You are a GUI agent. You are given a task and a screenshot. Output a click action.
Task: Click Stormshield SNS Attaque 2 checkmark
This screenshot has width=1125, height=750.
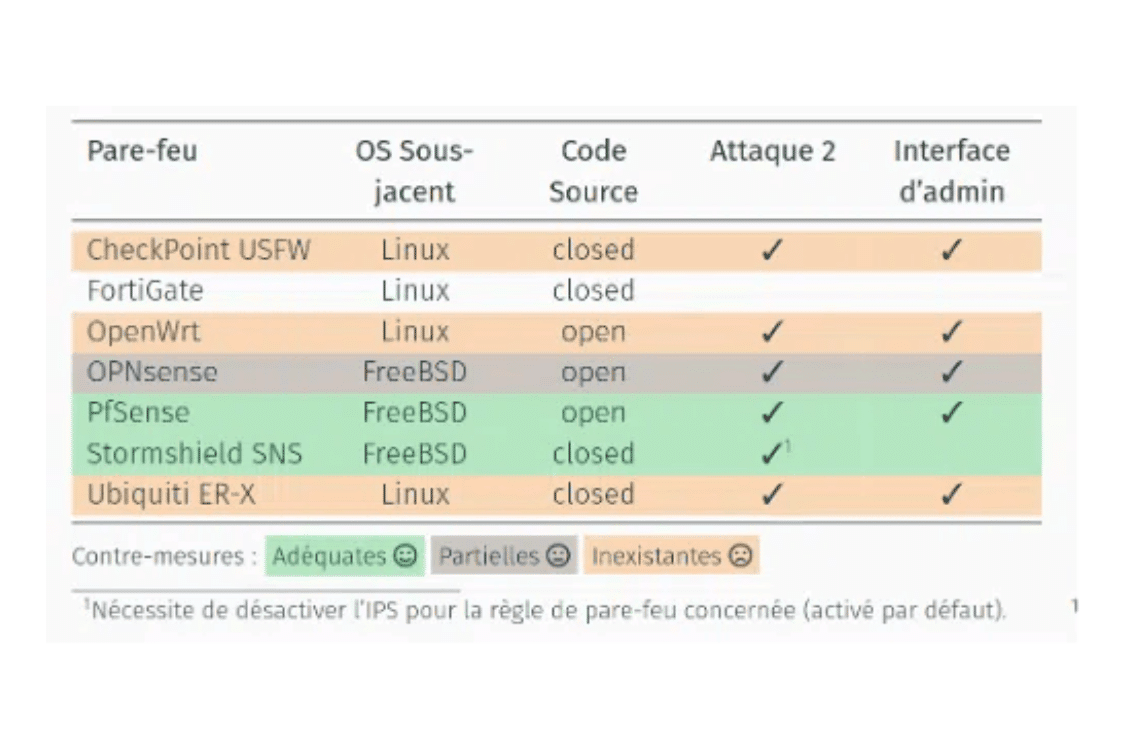(x=772, y=454)
